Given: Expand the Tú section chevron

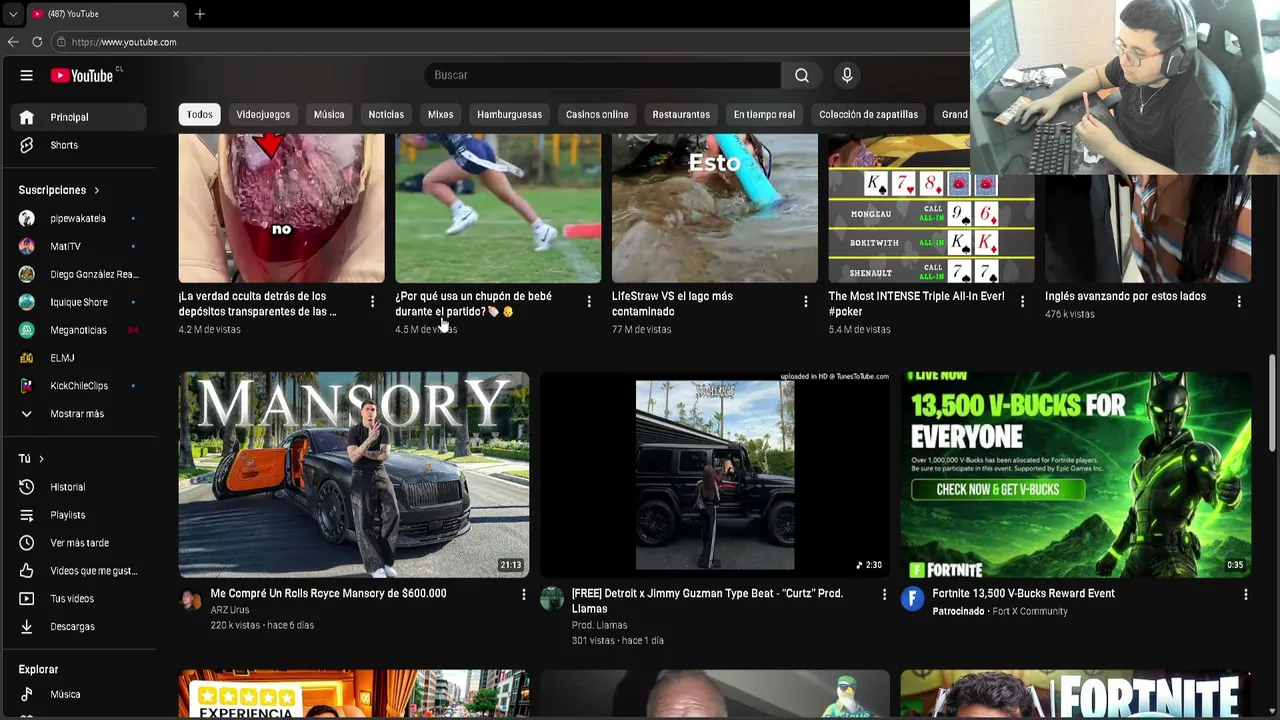Looking at the screenshot, I should tap(41, 459).
